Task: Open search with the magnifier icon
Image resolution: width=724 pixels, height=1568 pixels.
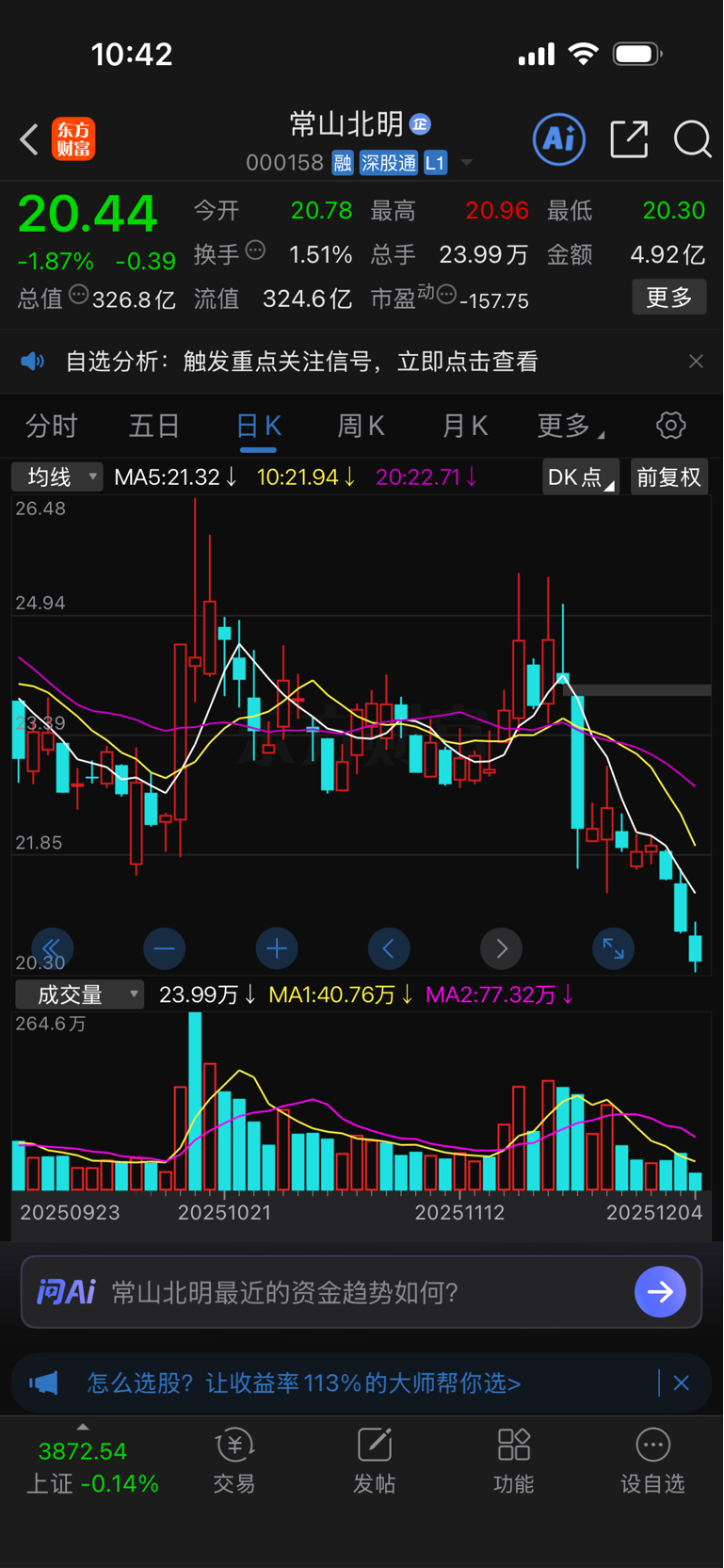Action: coord(693,139)
